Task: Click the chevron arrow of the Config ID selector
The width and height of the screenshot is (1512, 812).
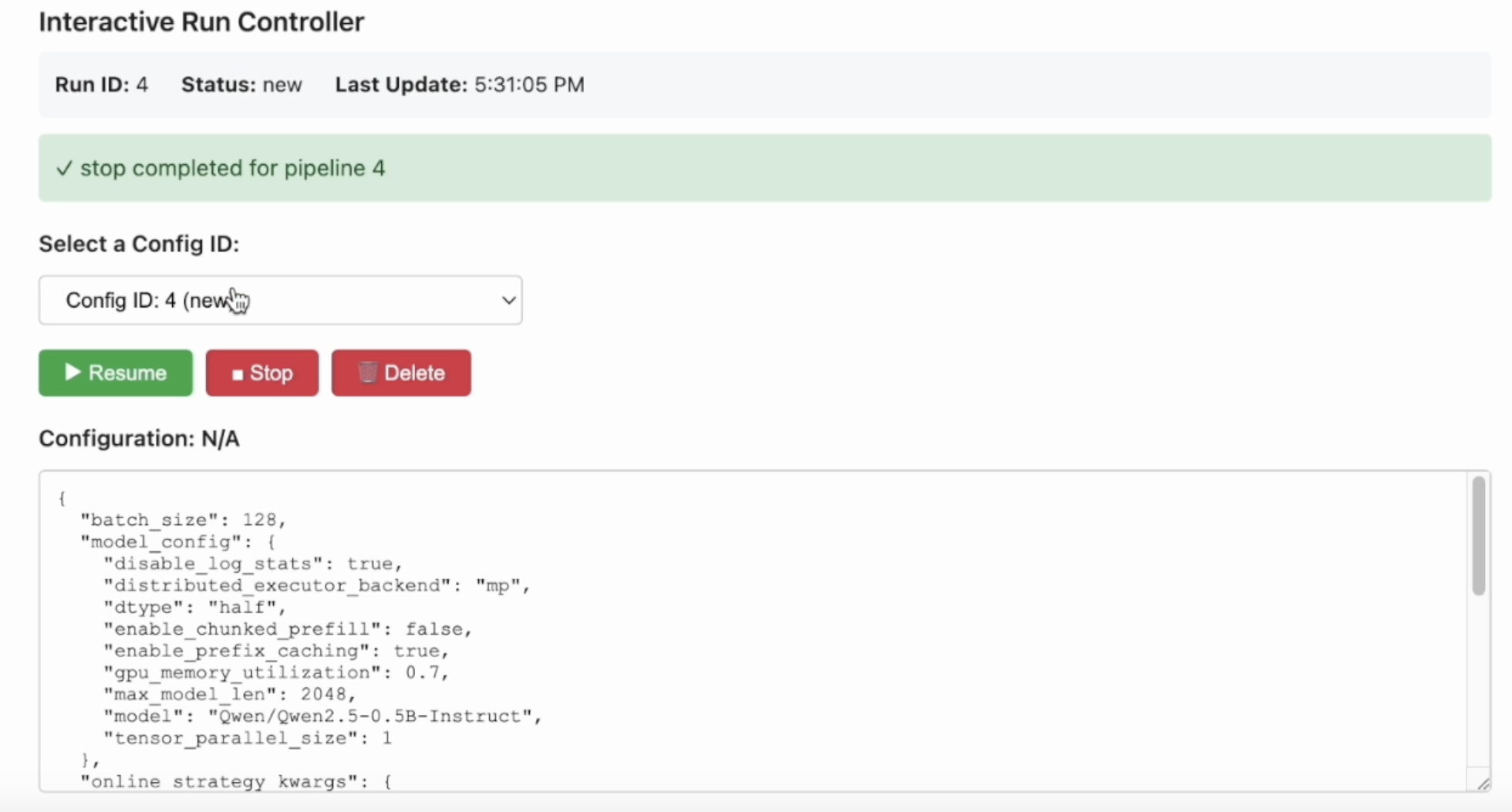Action: (x=508, y=300)
